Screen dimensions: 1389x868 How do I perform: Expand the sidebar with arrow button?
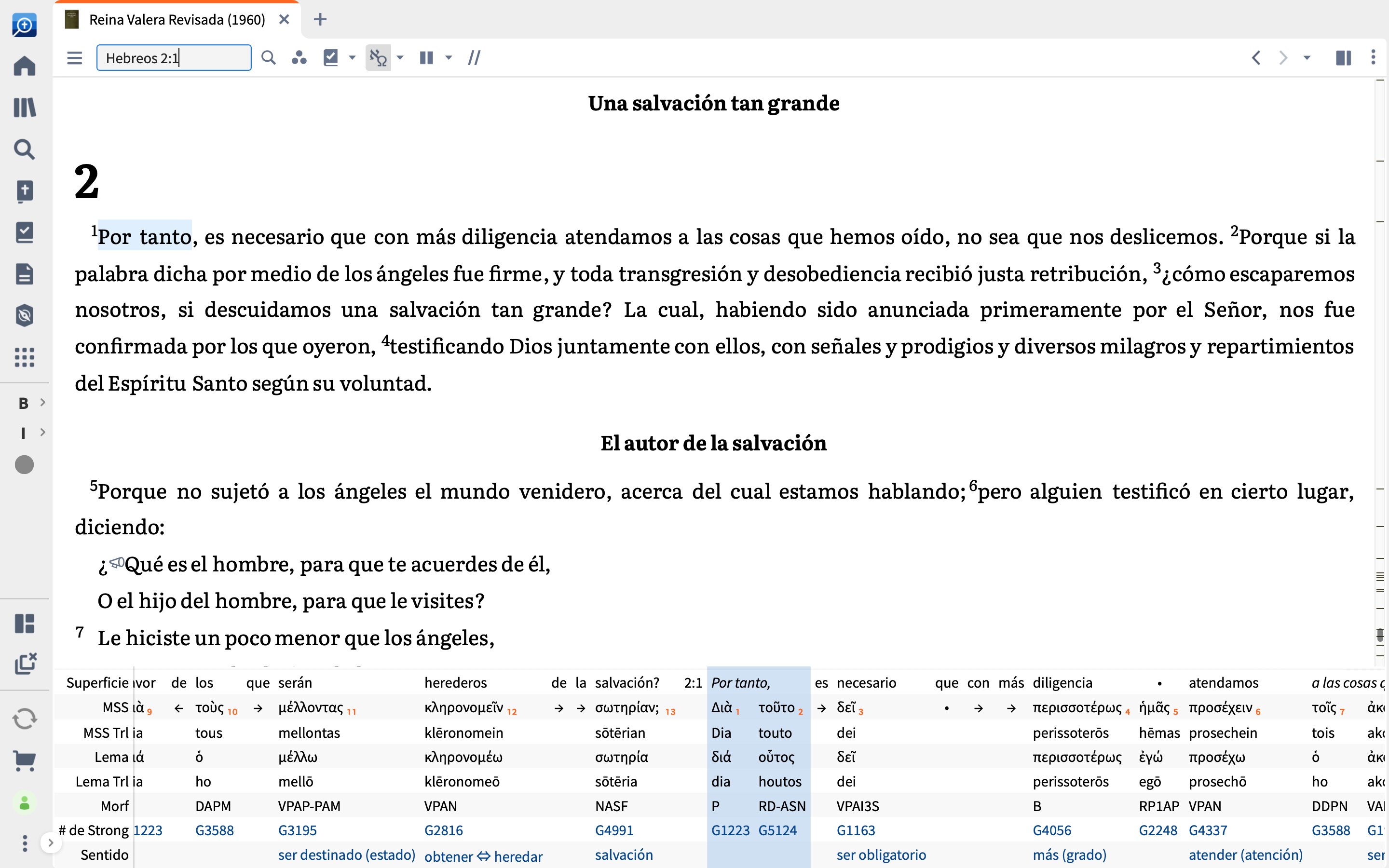click(x=51, y=843)
